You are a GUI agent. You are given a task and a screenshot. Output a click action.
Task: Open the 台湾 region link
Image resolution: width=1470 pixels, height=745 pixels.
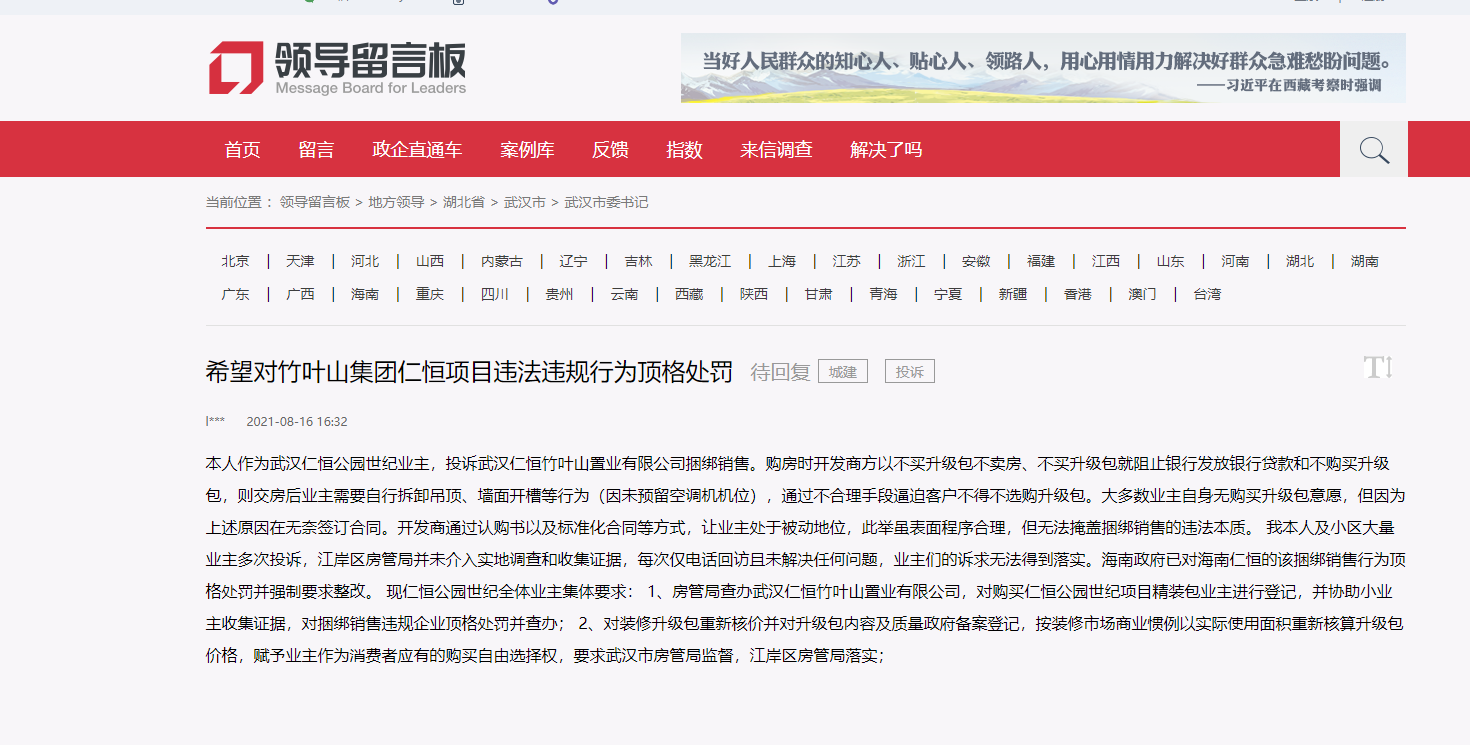point(1207,294)
